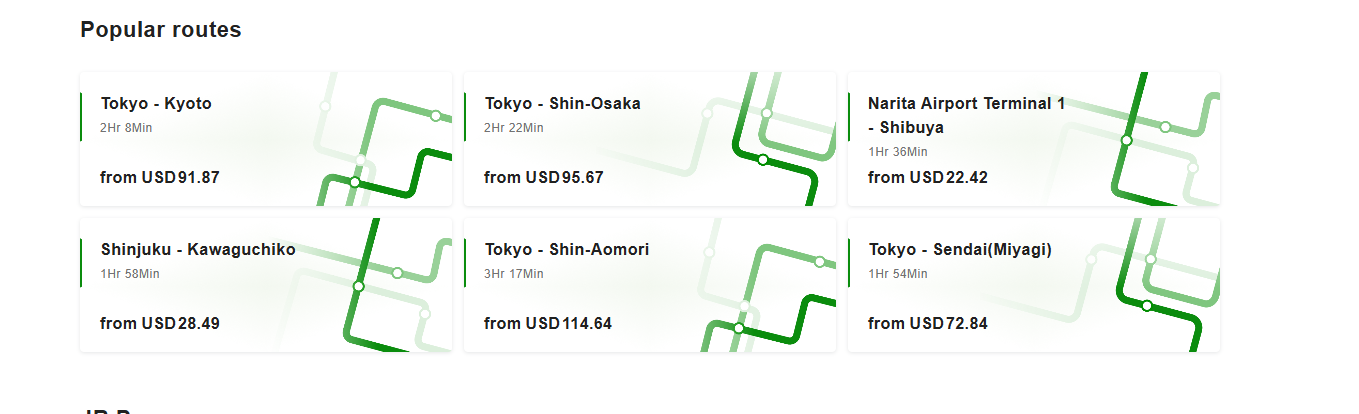The width and height of the screenshot is (1359, 414).
Task: Click the from USD 72.84 price
Action: 928,323
